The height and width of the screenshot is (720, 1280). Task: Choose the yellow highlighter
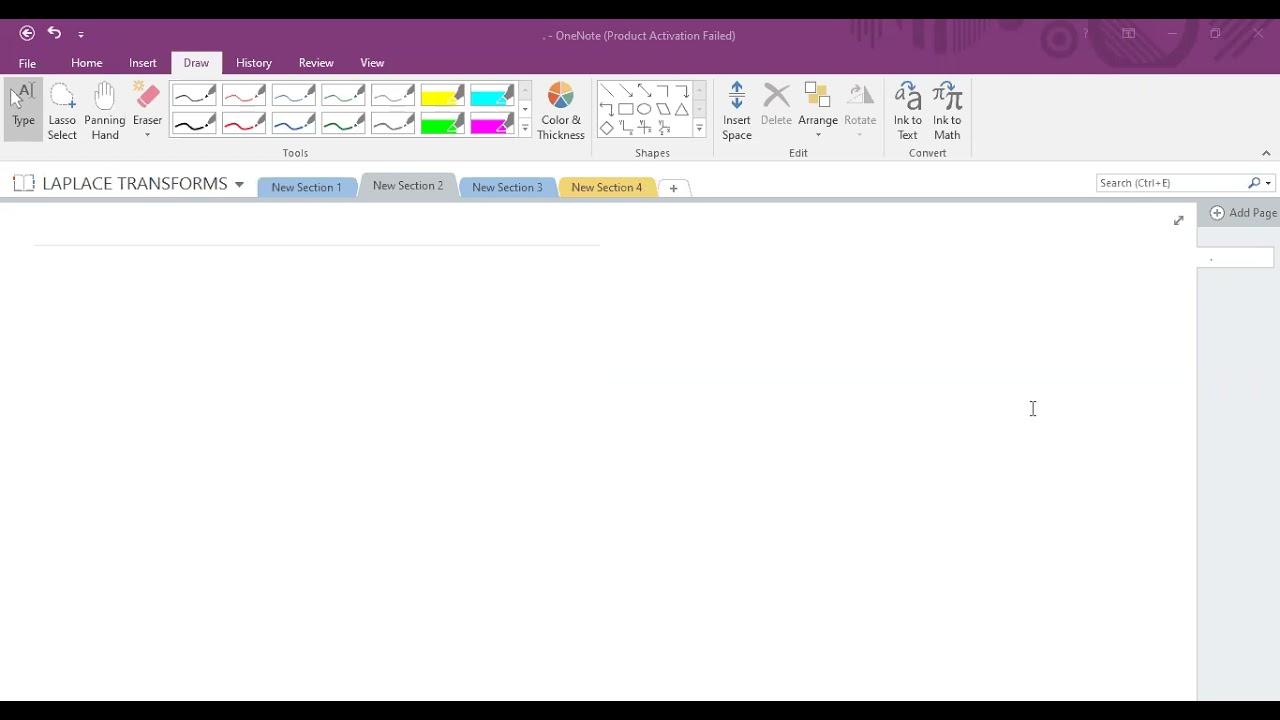coord(442,96)
